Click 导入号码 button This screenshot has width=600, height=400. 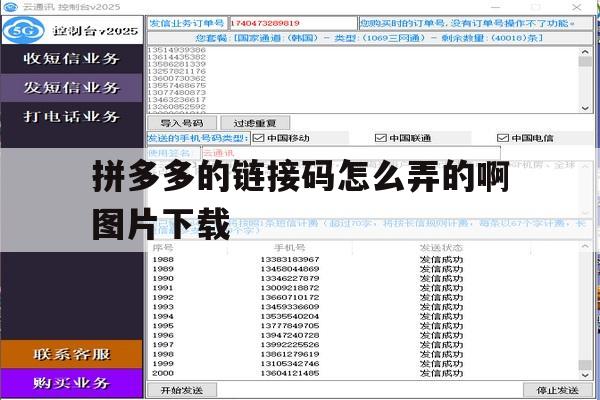click(182, 123)
